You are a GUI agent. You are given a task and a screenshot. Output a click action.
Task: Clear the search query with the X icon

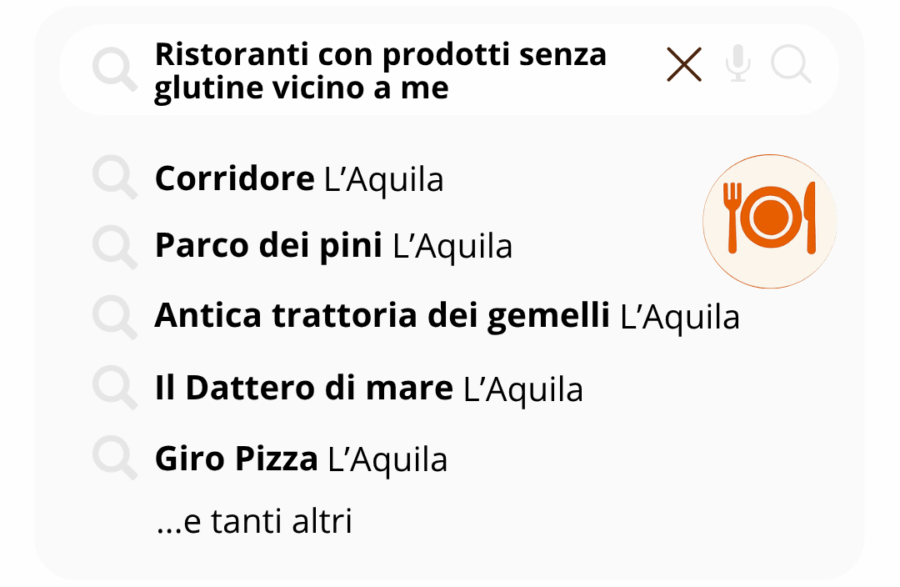684,66
